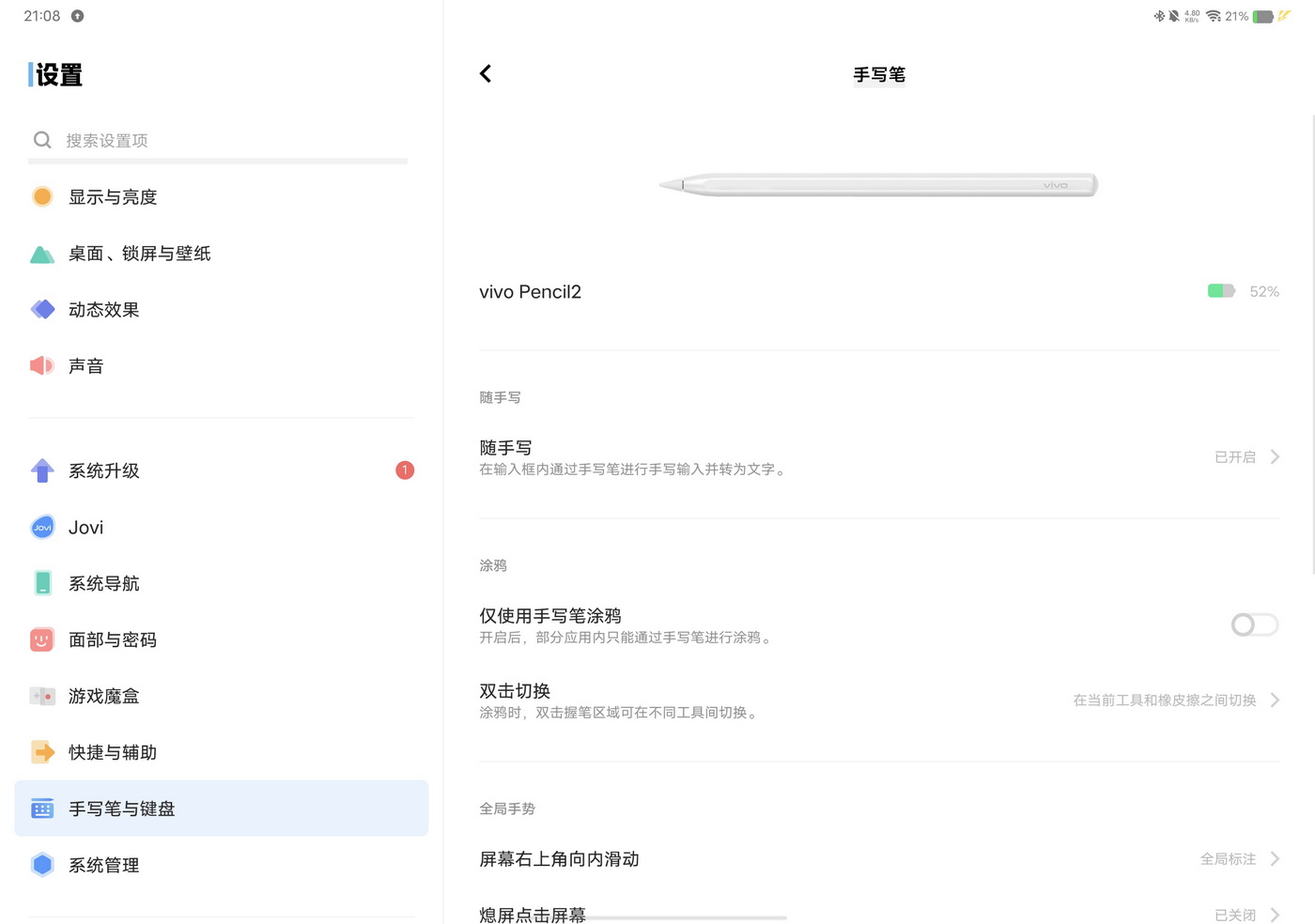1315x924 pixels.
Task: Click the blue diamond dynamic effects icon
Action: click(42, 309)
